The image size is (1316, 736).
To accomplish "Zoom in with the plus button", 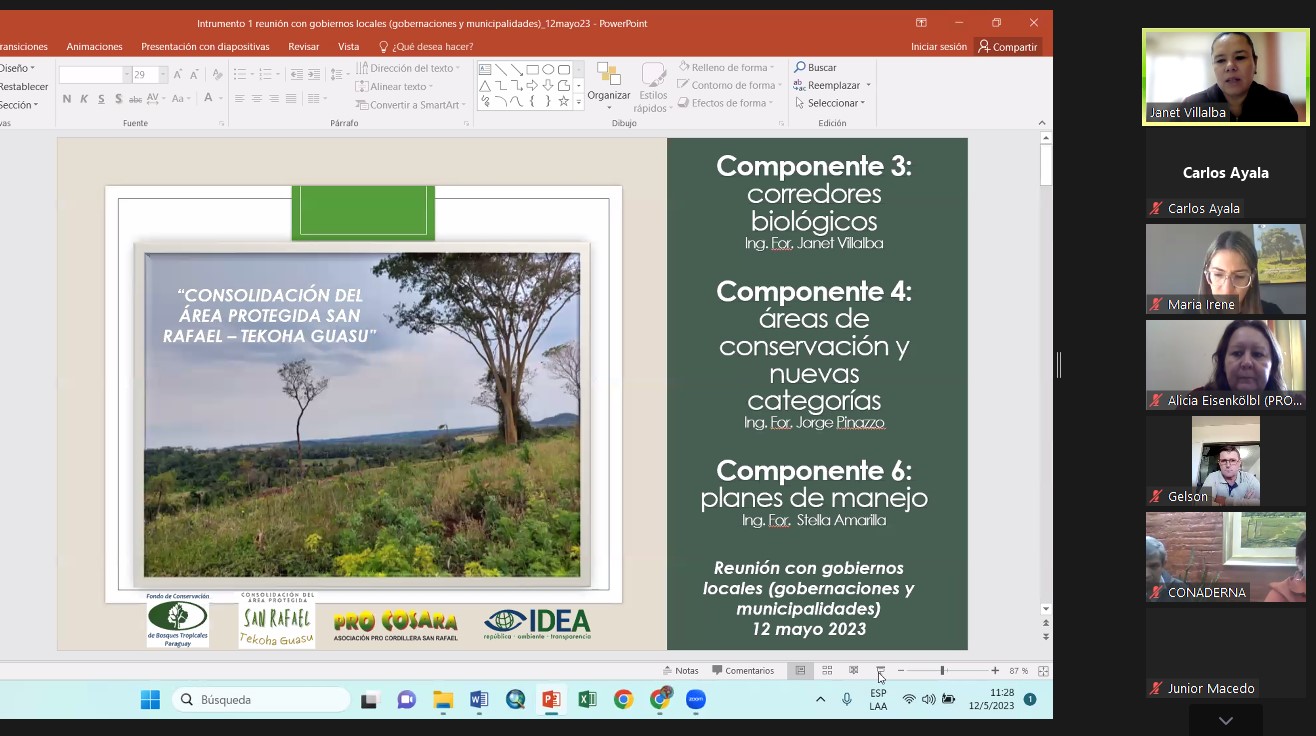I will coord(995,670).
